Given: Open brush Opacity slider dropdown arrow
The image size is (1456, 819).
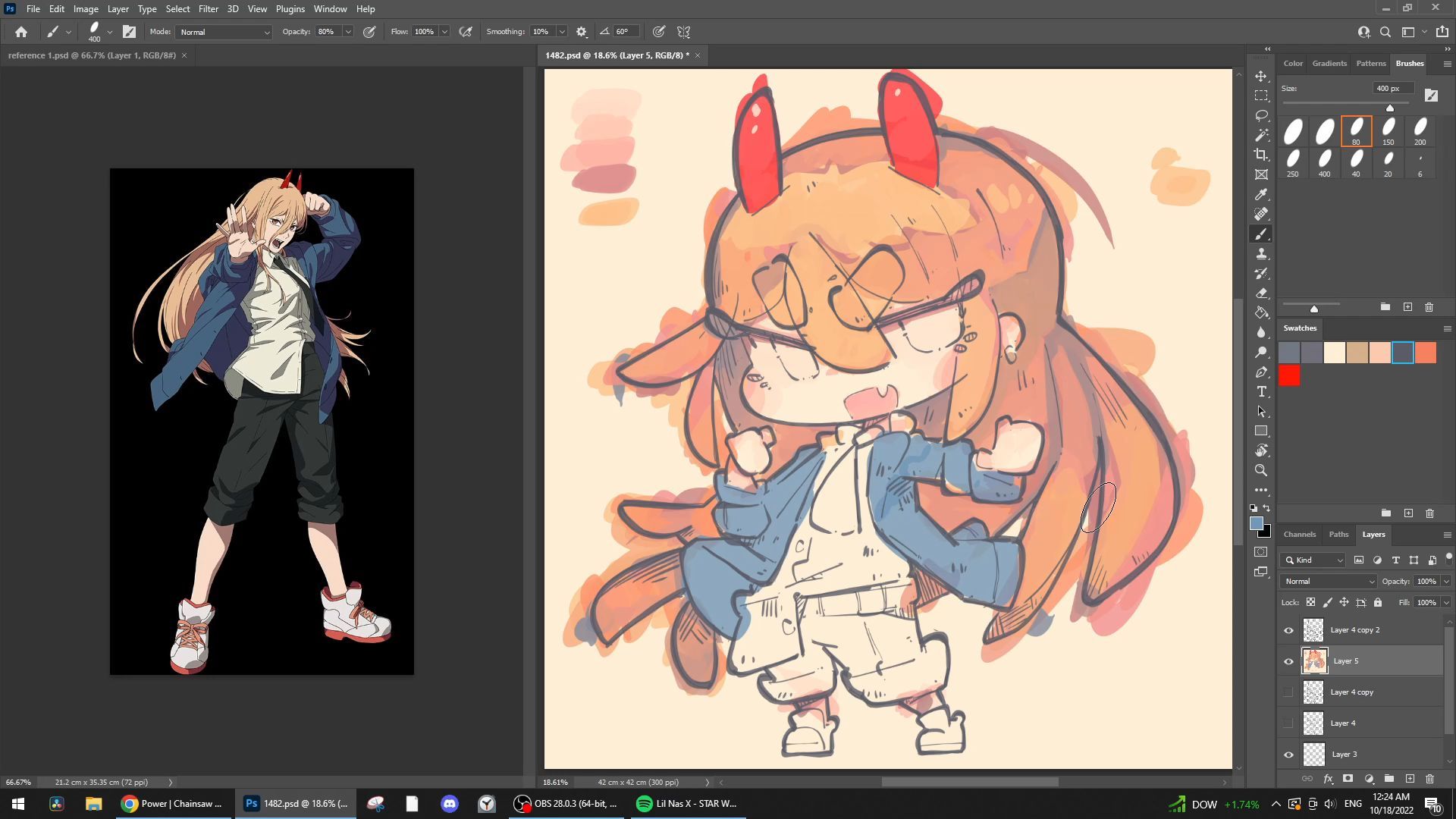Looking at the screenshot, I should (x=348, y=32).
